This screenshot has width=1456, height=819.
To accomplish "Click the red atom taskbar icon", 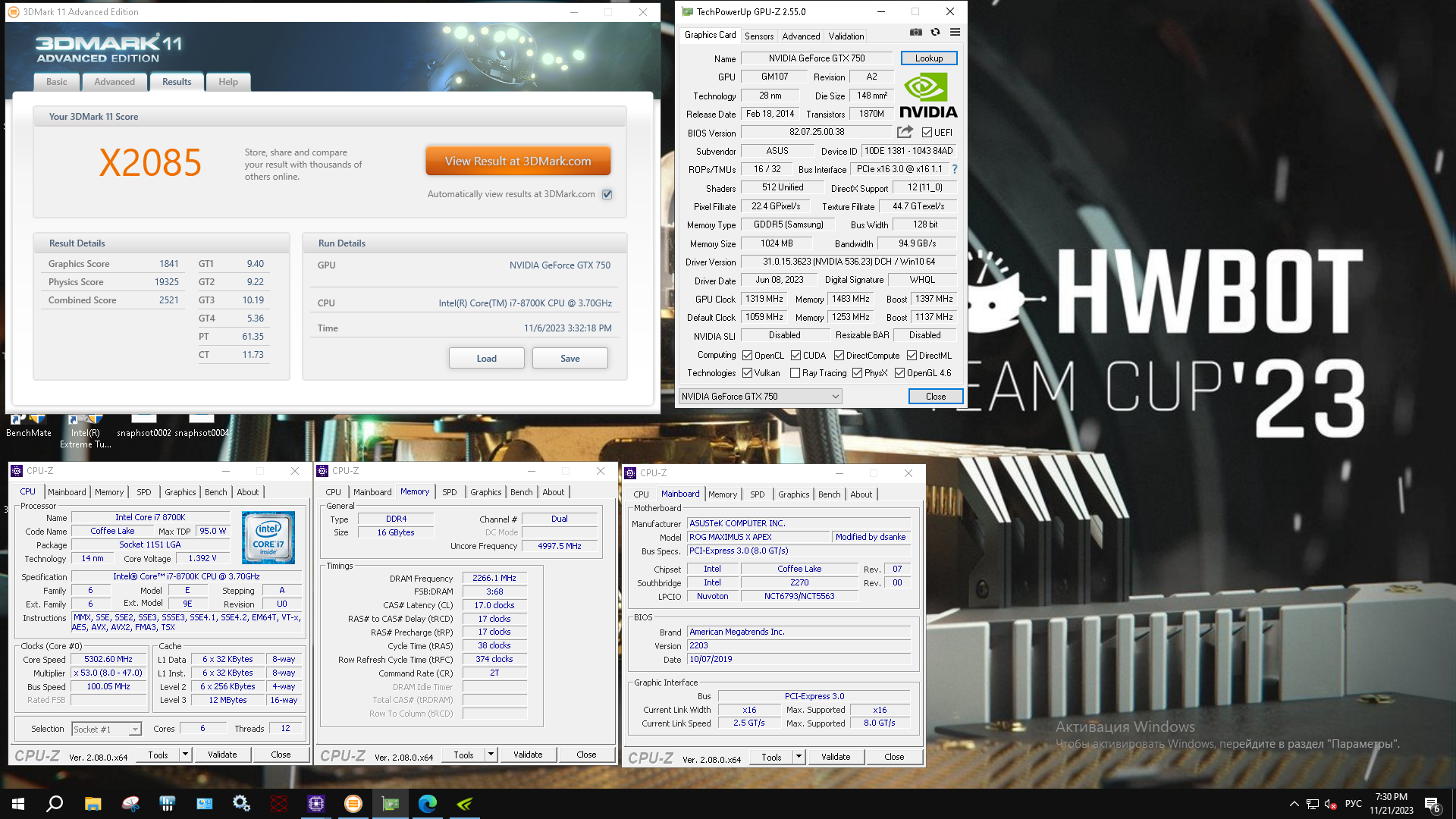I will tap(279, 804).
